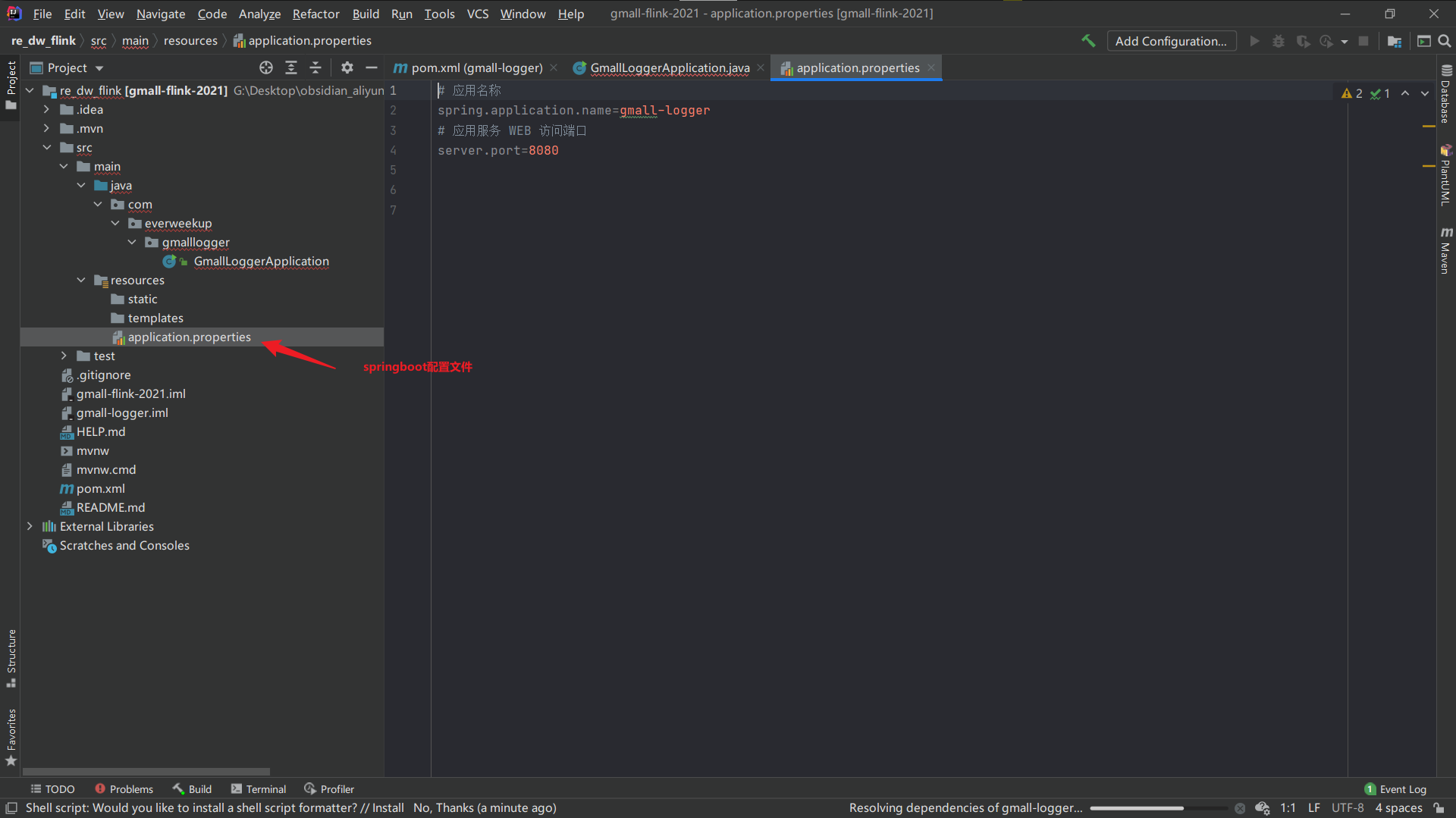Click the 1:1 cursor position indicator
The image size is (1456, 818).
[x=1288, y=808]
